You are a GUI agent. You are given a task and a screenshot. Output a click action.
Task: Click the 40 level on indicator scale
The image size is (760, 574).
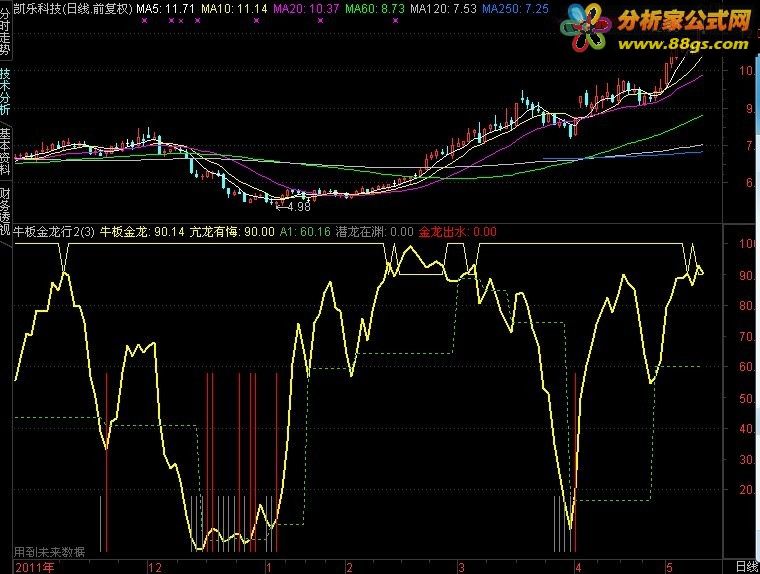(746, 429)
